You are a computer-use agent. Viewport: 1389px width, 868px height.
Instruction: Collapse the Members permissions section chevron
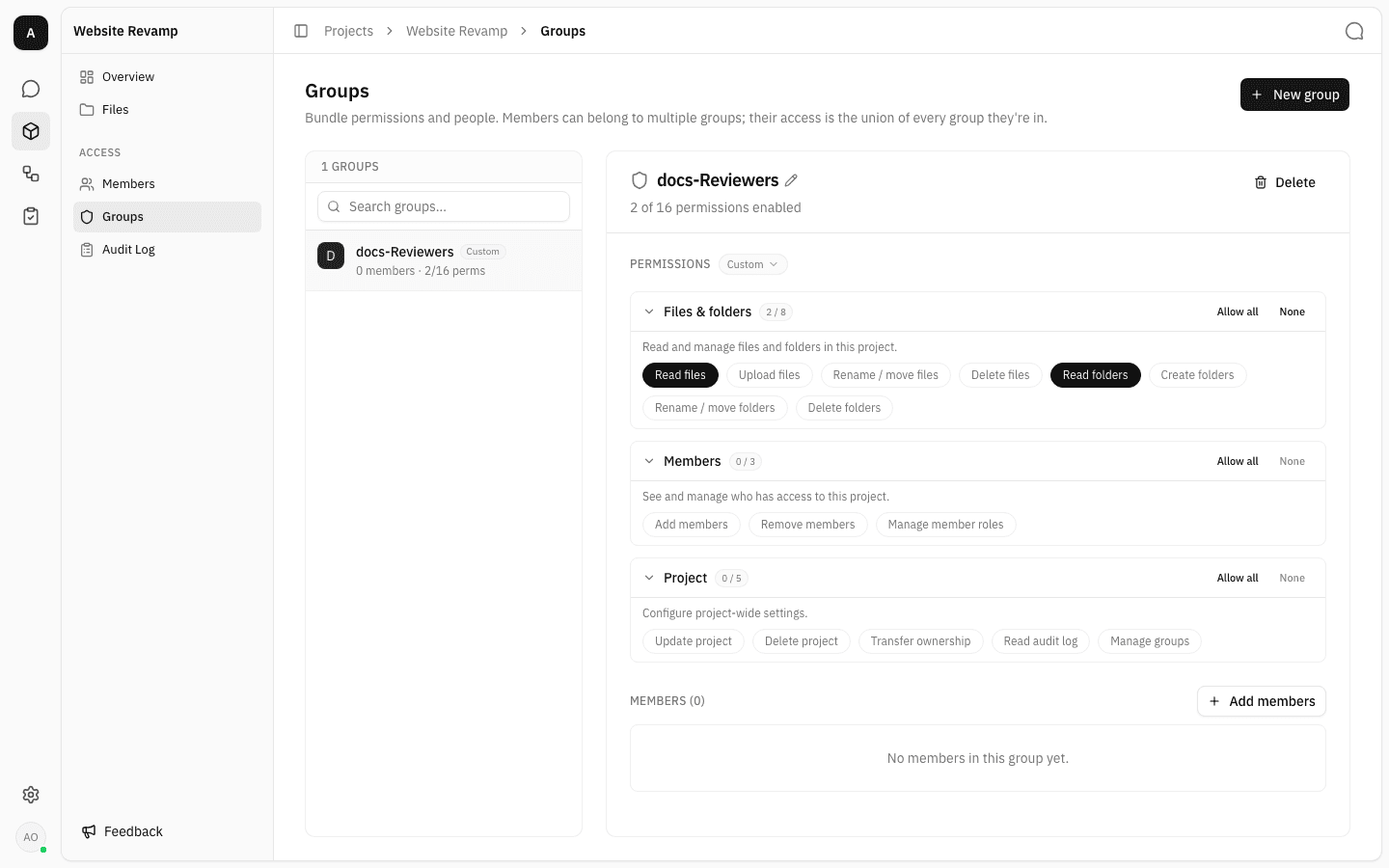pos(649,461)
